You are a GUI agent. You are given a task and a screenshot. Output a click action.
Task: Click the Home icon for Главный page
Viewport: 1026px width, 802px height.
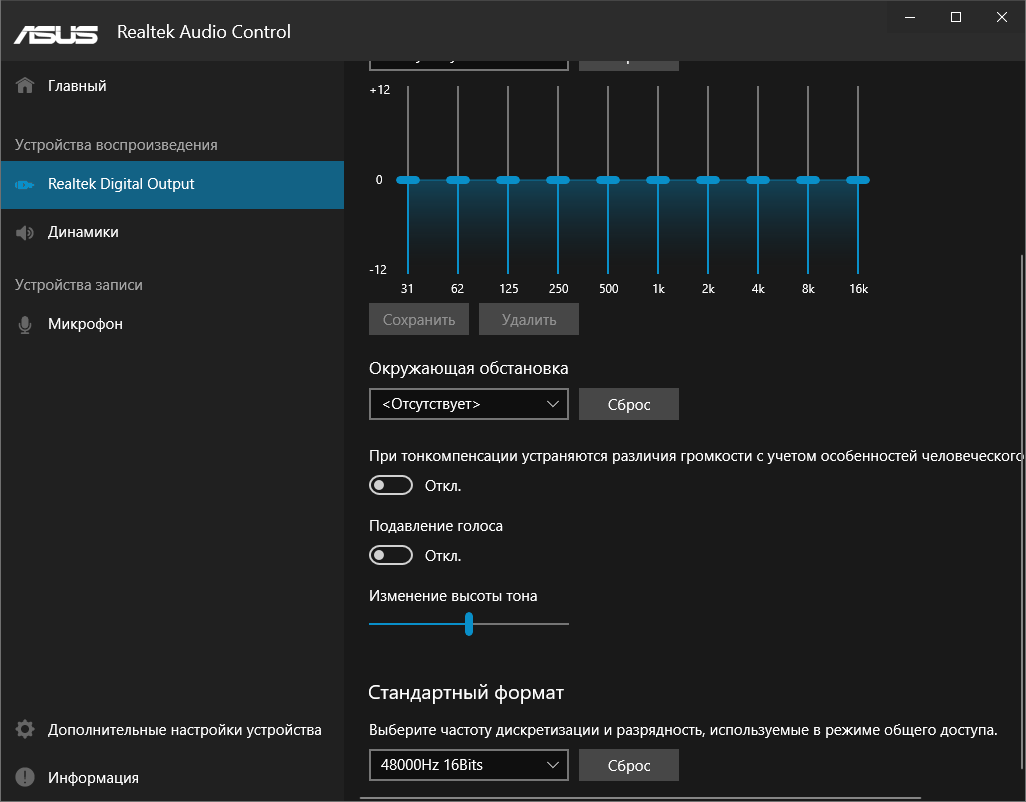(x=24, y=85)
